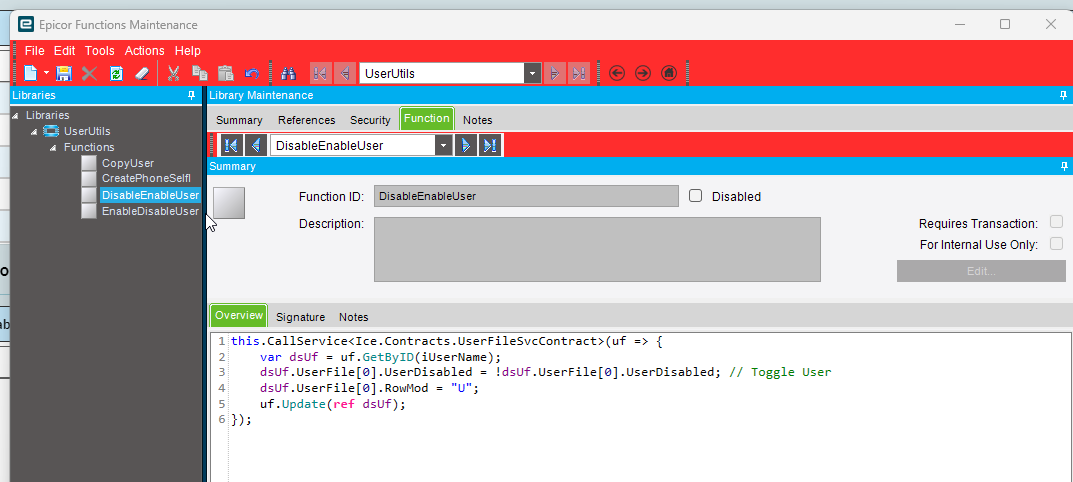
Task: Click the Cut scissors icon
Action: click(x=174, y=73)
